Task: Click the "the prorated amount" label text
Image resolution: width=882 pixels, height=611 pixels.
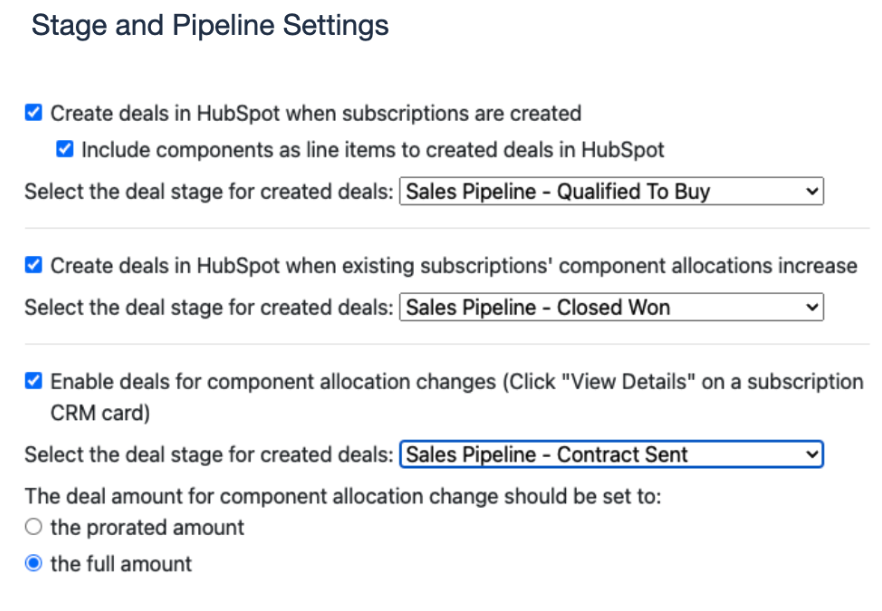Action: click(147, 527)
